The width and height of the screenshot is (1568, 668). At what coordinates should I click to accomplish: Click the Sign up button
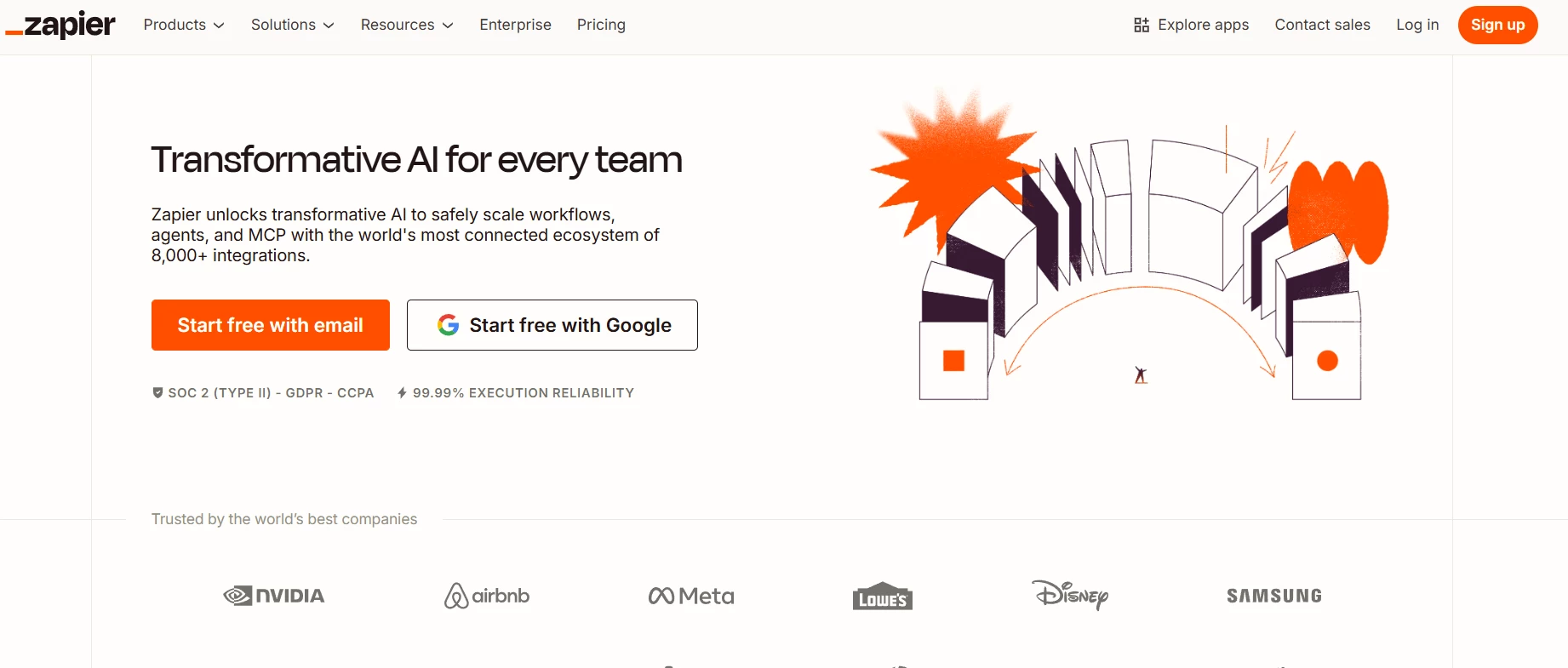click(x=1497, y=25)
